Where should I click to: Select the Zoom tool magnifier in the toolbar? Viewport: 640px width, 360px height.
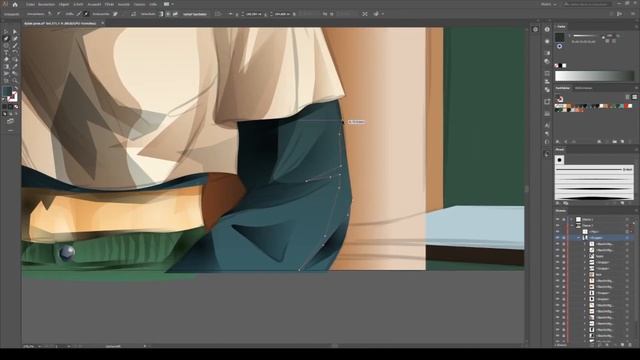tap(15, 80)
